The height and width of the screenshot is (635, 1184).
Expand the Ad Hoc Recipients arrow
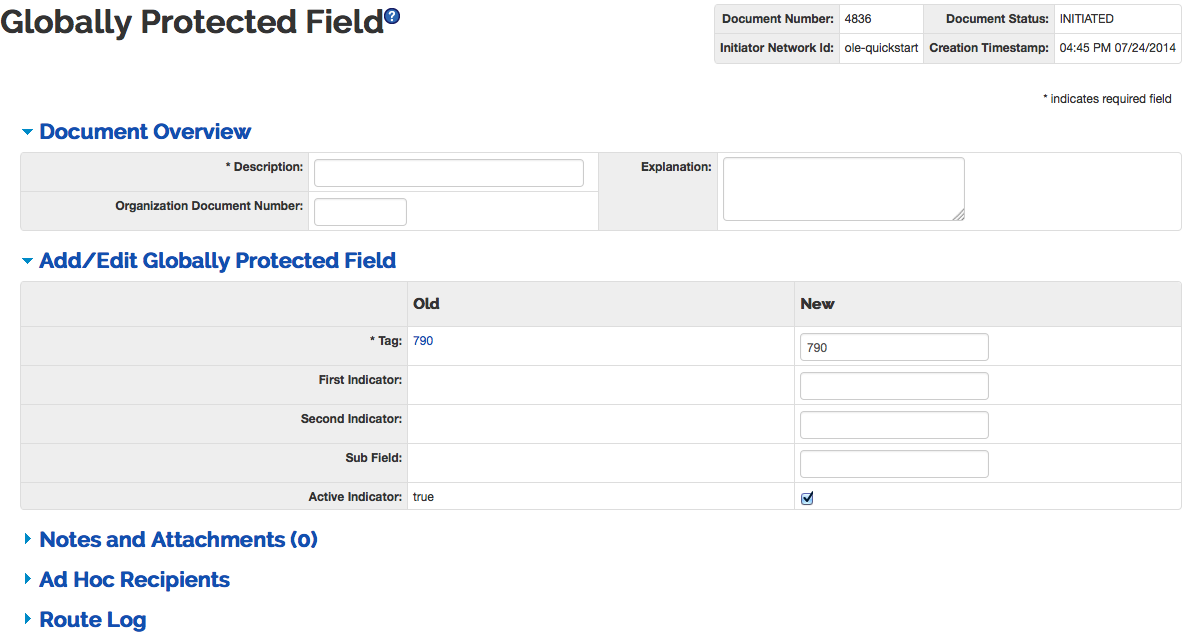[x=27, y=580]
